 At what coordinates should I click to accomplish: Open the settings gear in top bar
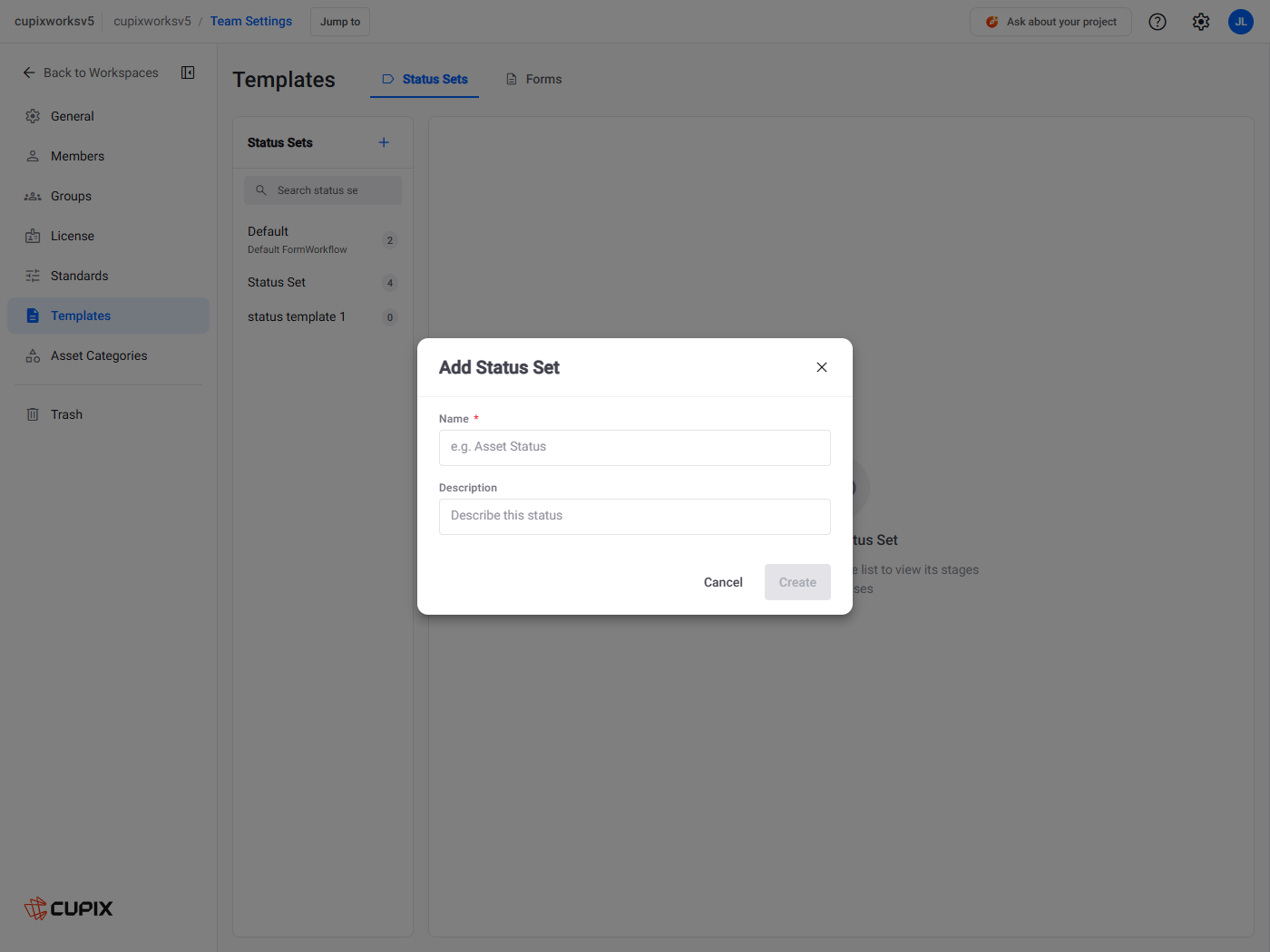point(1201,22)
